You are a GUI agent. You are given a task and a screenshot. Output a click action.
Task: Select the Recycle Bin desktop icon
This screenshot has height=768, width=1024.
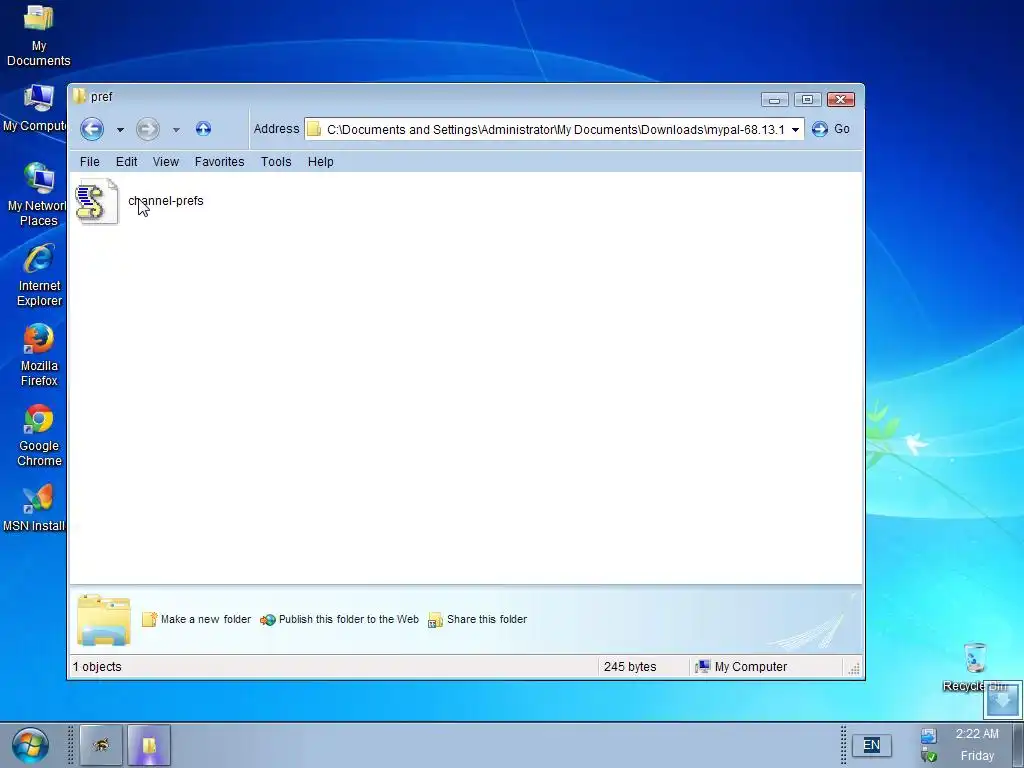975,666
